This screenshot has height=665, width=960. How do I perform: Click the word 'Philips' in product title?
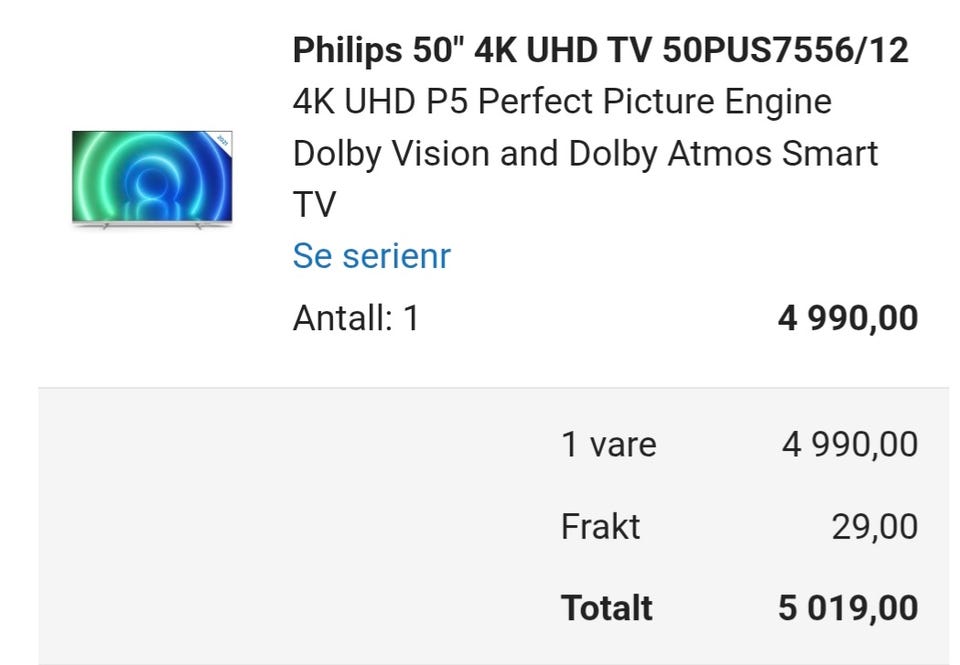click(x=347, y=51)
